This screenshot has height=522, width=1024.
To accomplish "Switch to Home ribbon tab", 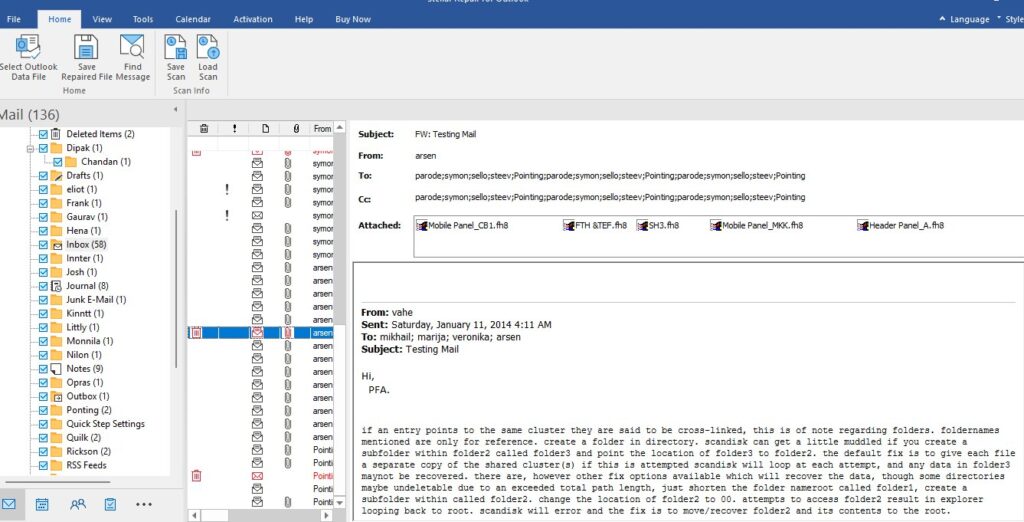I will [59, 20].
